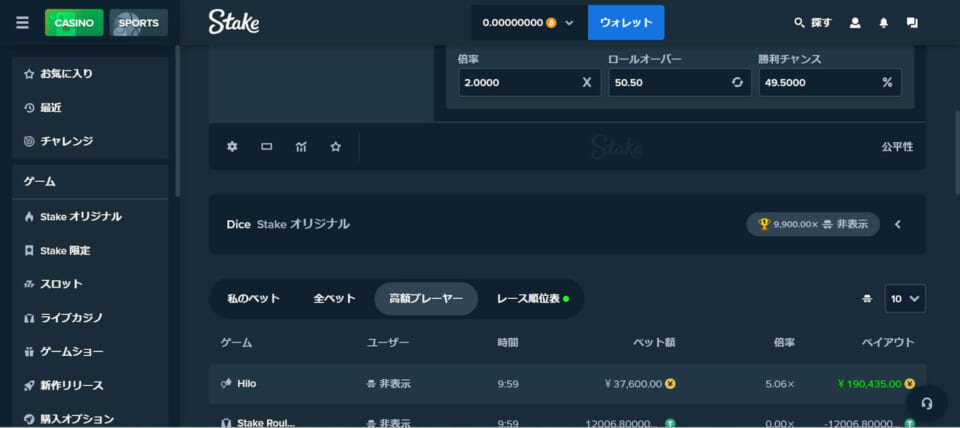
Task: Click the Stake Roul... game link
Action: tap(258, 422)
